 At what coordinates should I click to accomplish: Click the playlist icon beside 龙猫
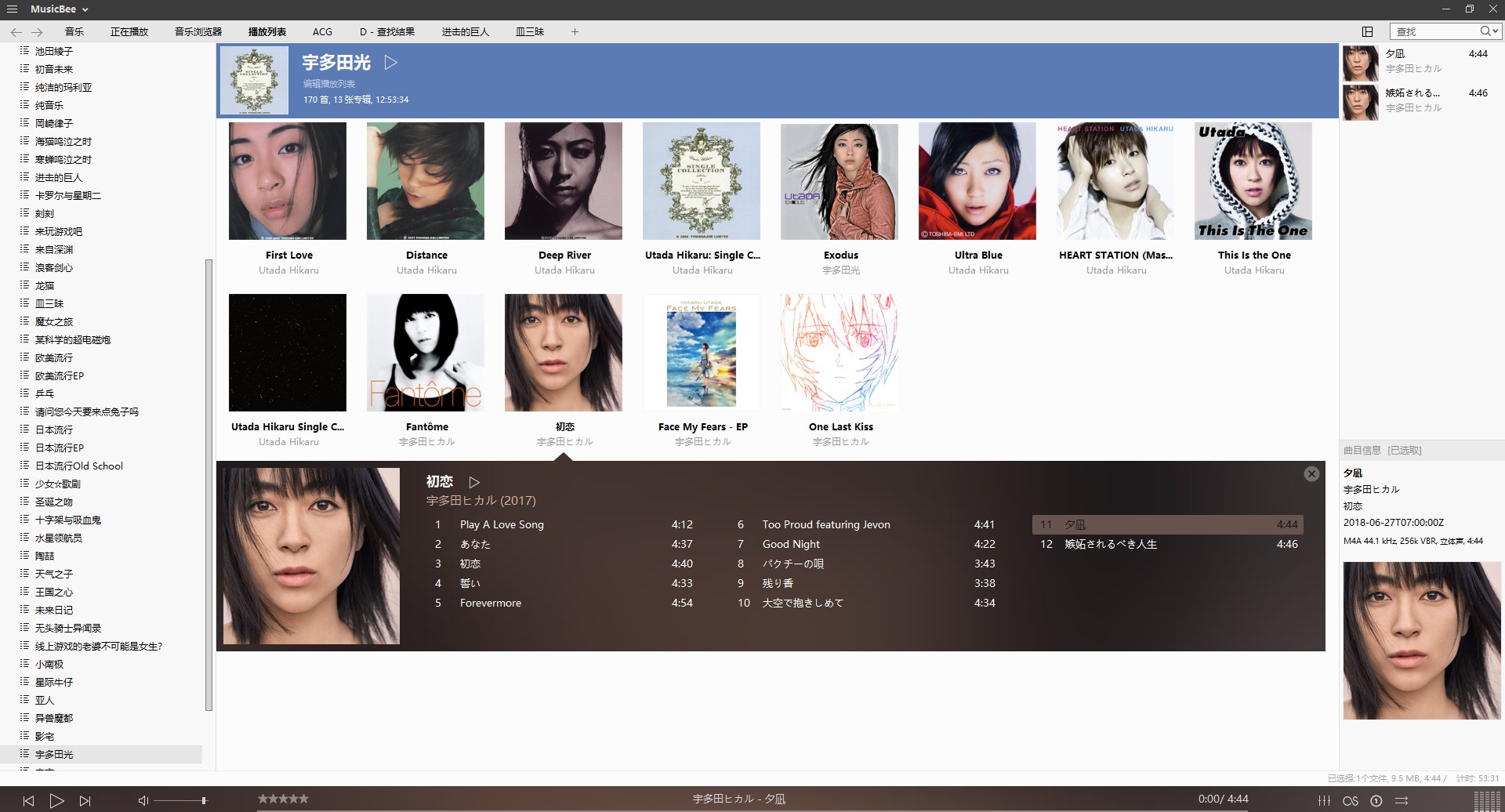pos(24,285)
